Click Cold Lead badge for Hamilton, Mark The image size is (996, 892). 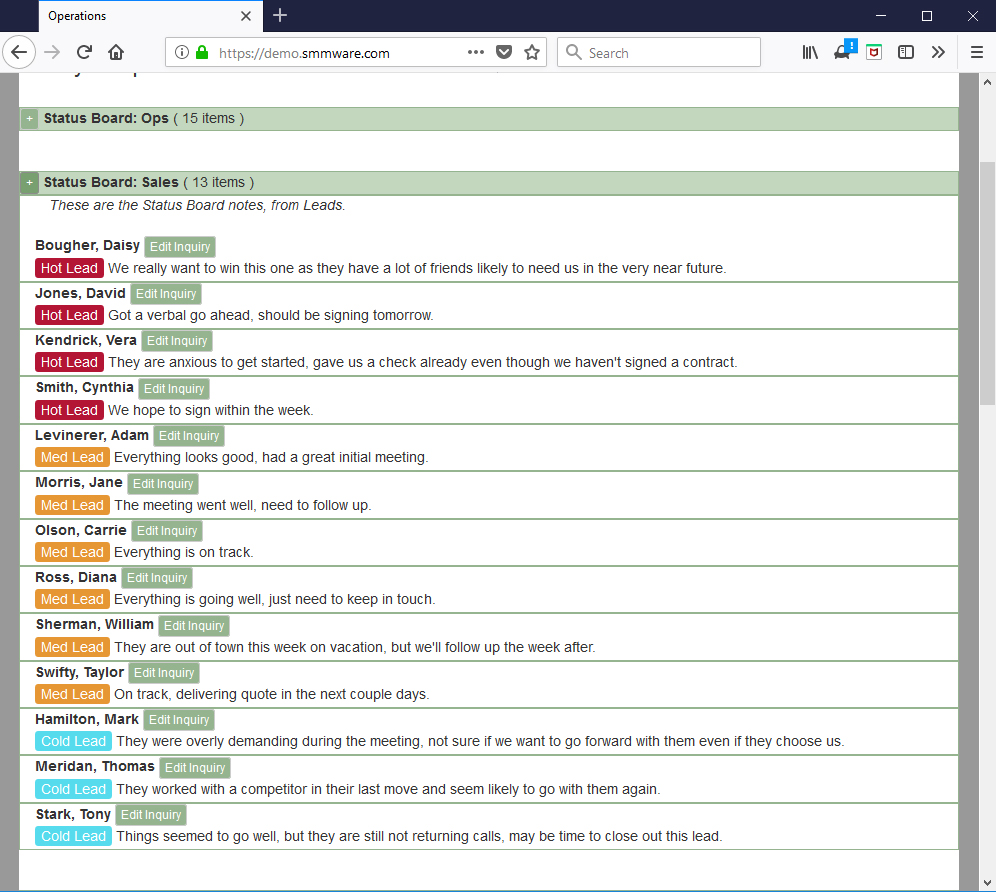(x=73, y=741)
